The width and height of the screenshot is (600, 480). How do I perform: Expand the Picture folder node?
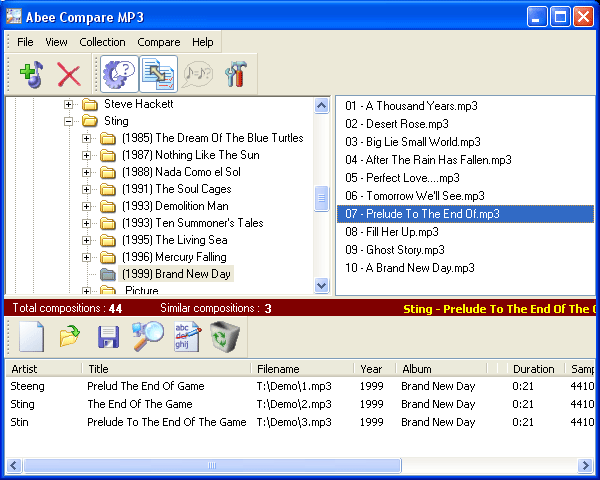pyautogui.click(x=86, y=291)
